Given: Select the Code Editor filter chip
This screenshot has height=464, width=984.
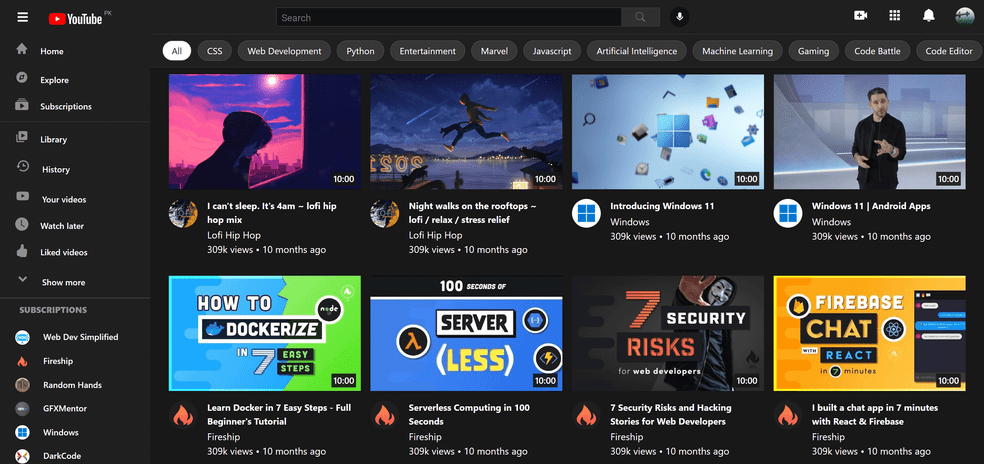Looking at the screenshot, I should tap(949, 51).
